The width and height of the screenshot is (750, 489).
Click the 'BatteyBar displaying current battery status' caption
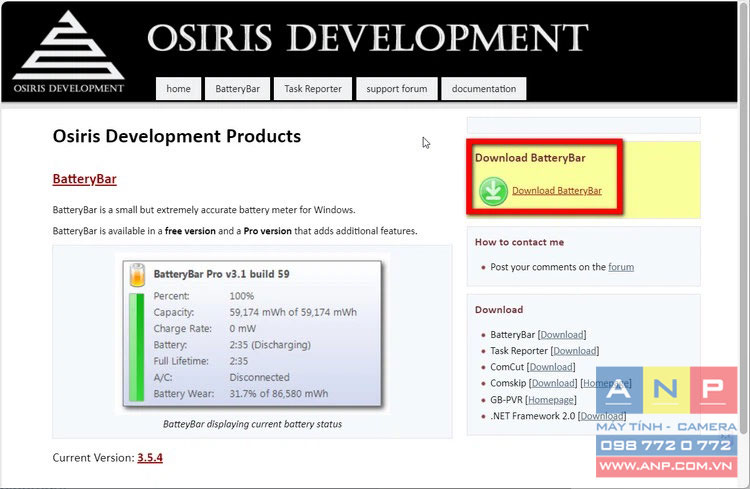252,424
